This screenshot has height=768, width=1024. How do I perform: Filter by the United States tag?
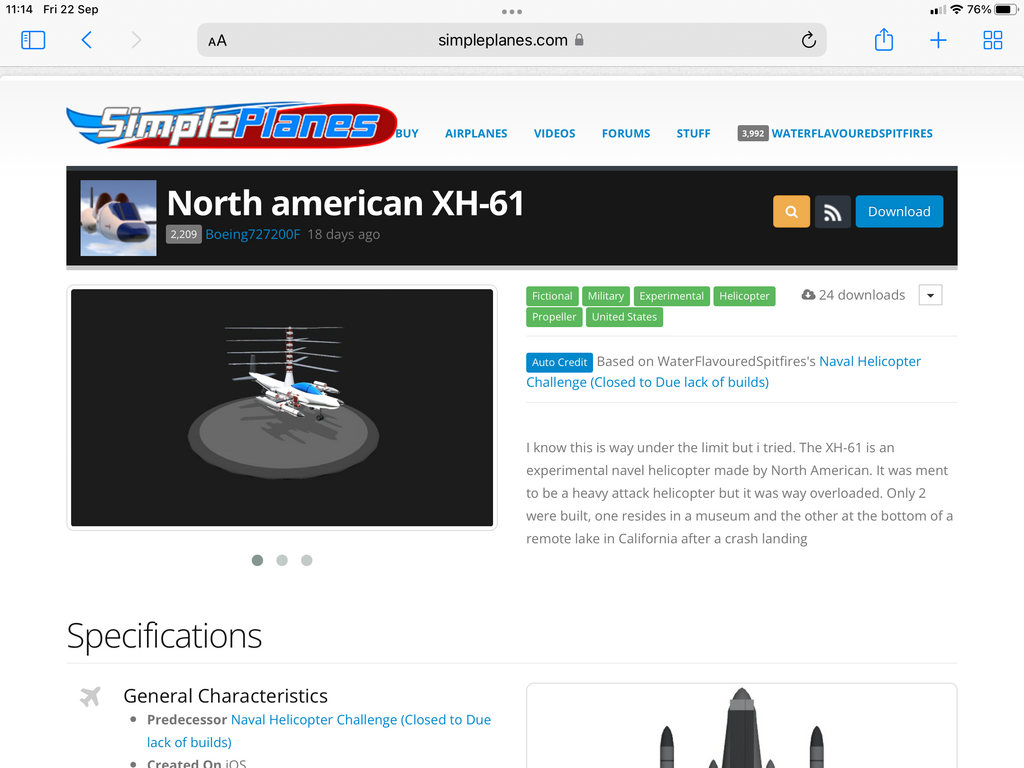pos(624,317)
